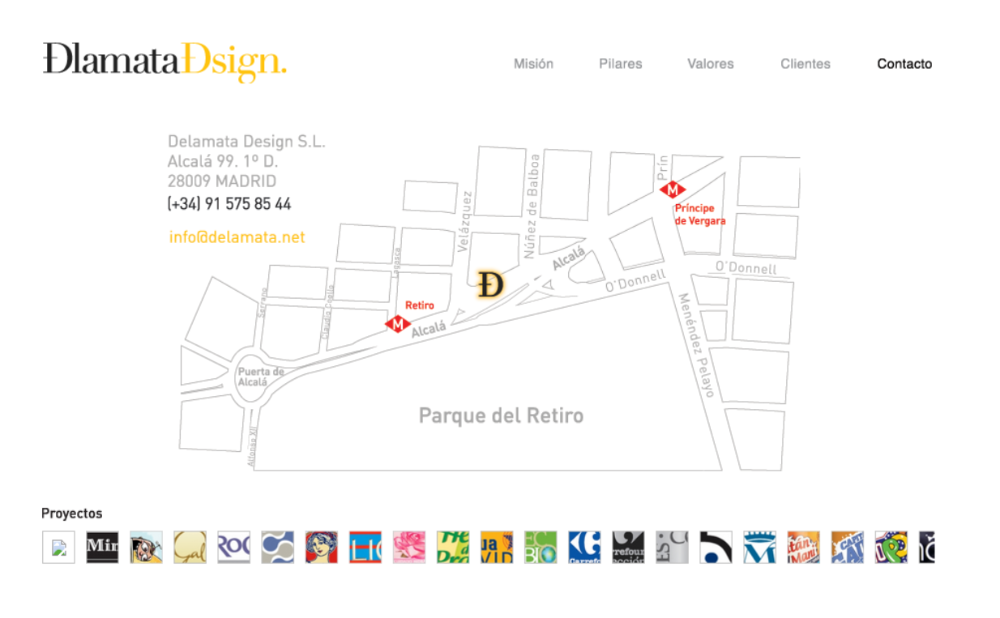Open the art nouveau woman portrait thumbnail

point(321,547)
